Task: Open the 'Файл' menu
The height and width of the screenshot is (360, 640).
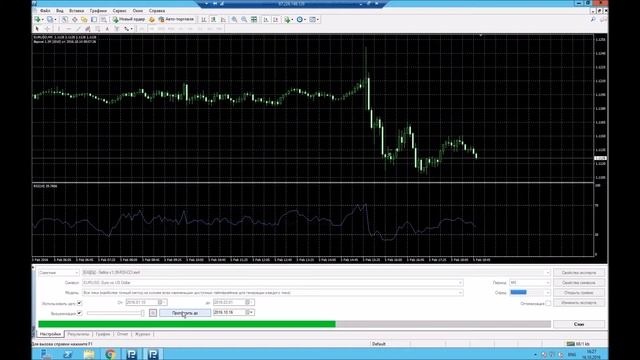Action: pos(45,11)
